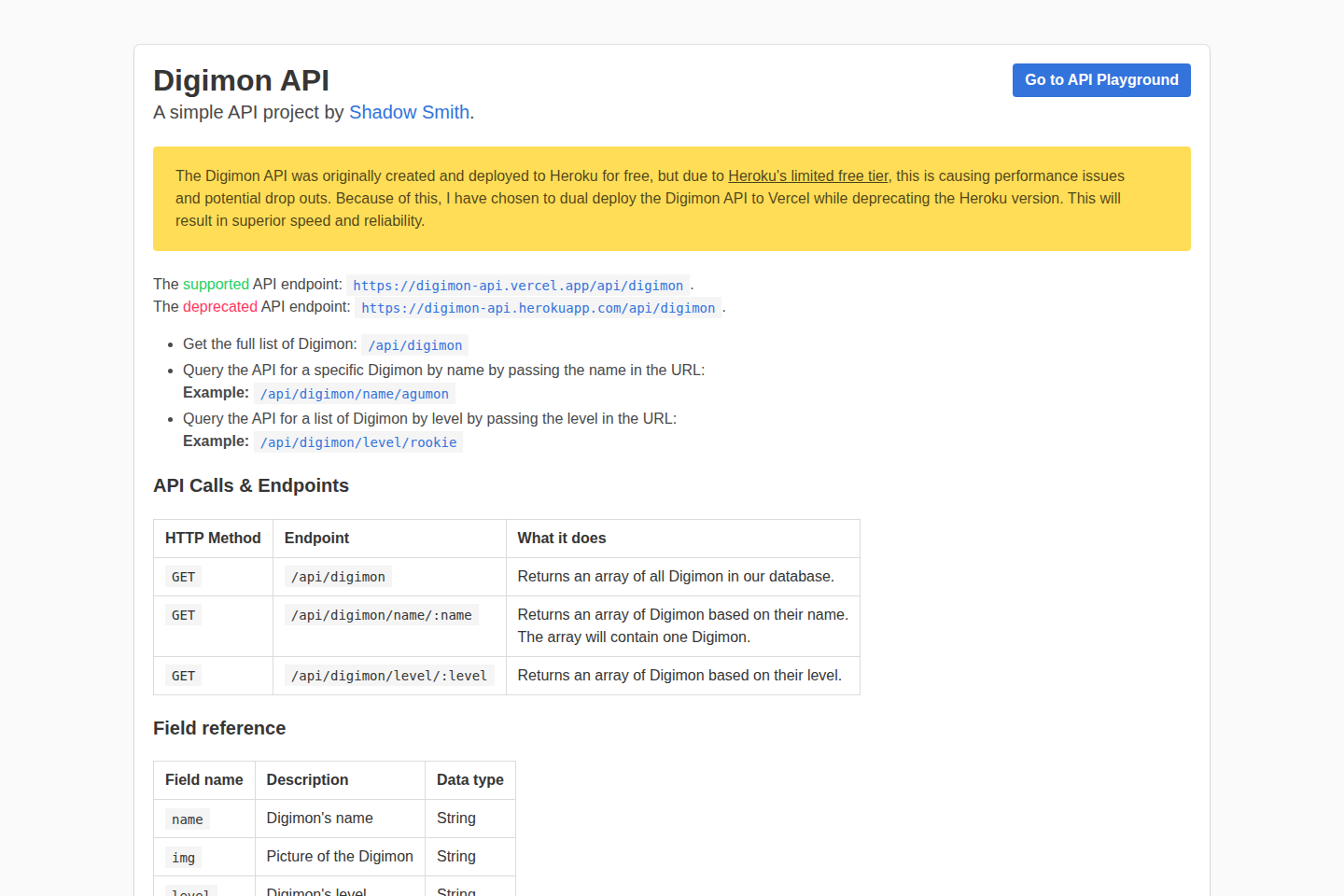Follow the Heroku's limited free tier link
Screen dimensions: 1344x896
[x=808, y=175]
